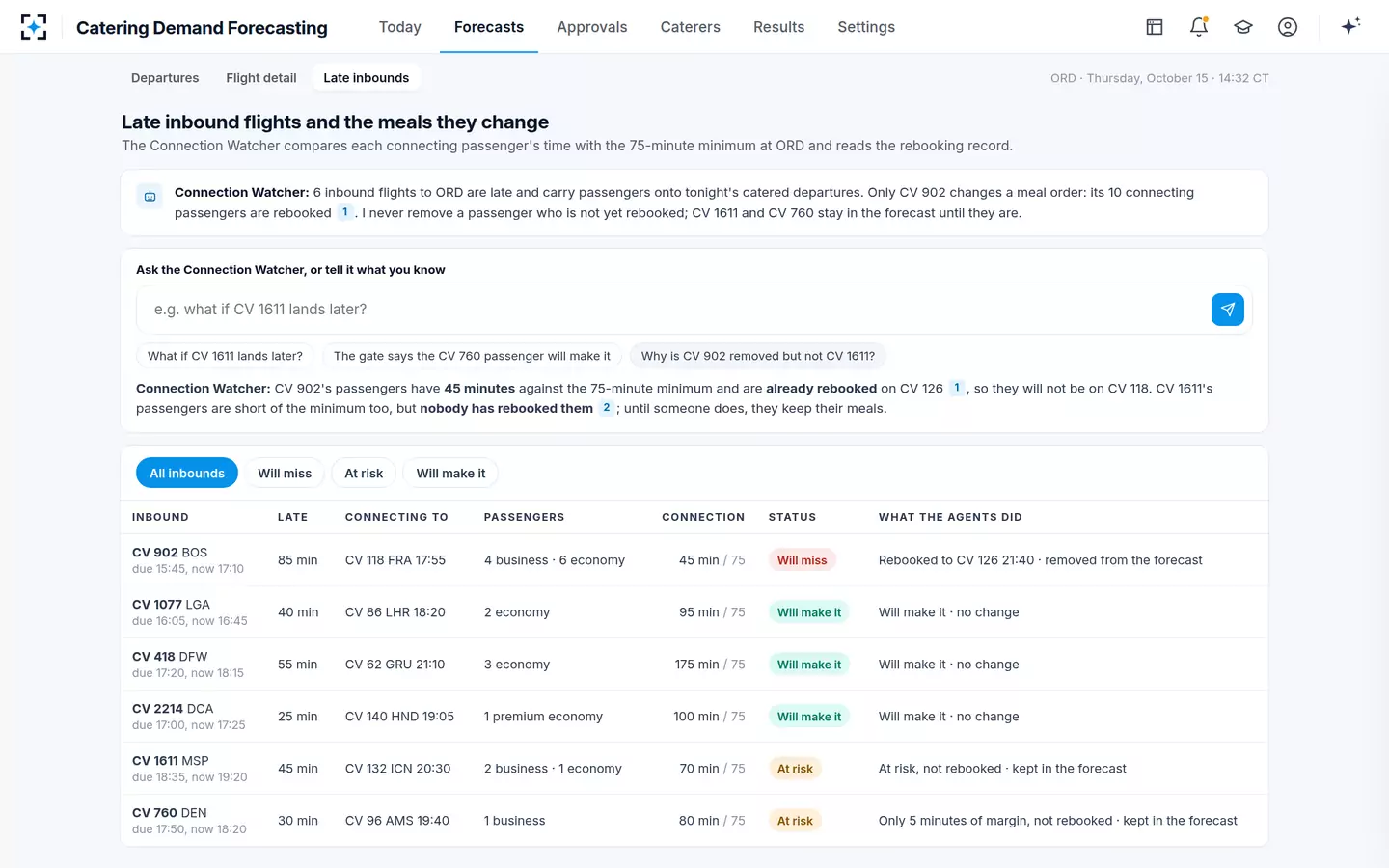Image resolution: width=1389 pixels, height=868 pixels.
Task: Go to the Caterers tab
Action: [x=691, y=27]
